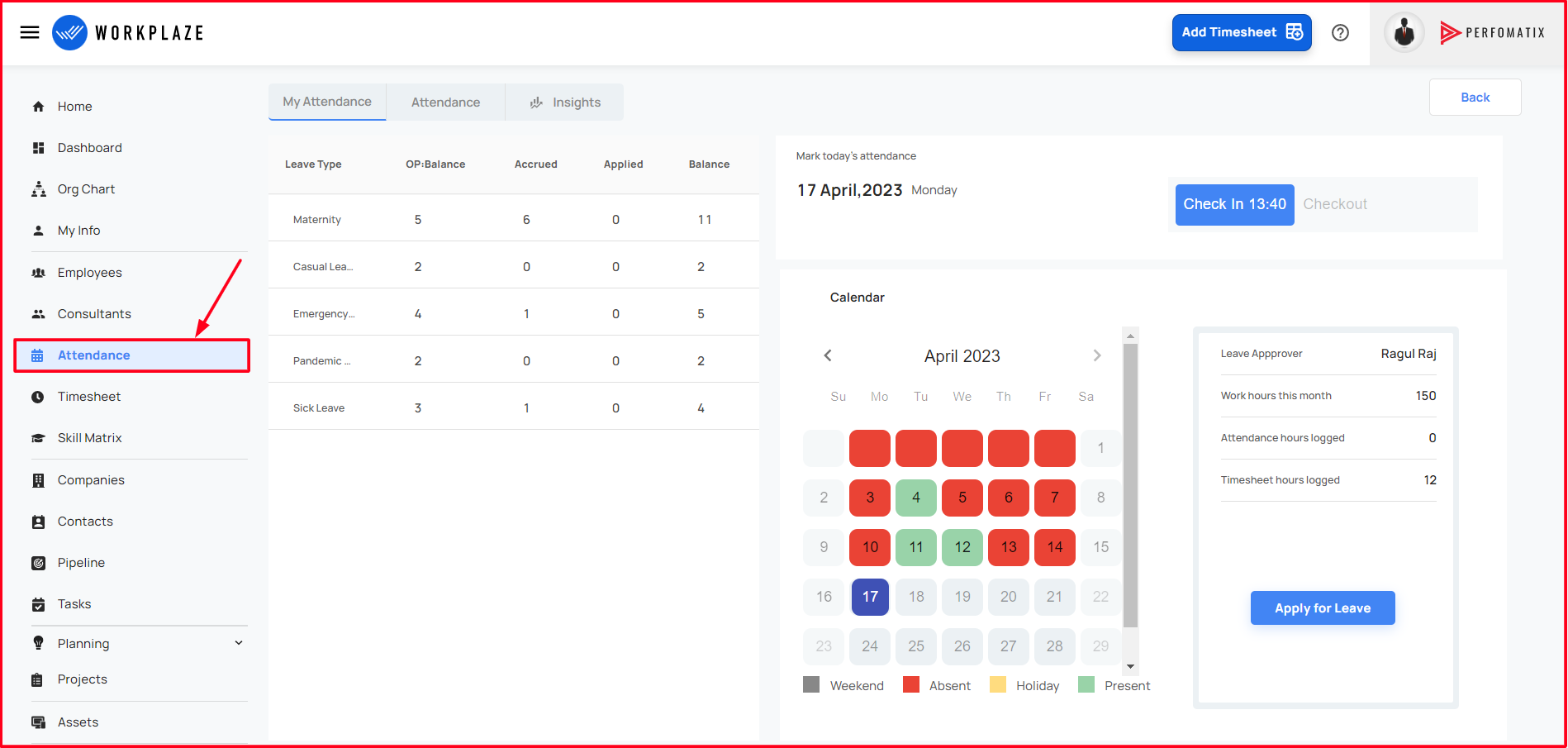Click the Dashboard sidebar icon
Viewport: 1568px width, 748px height.
click(38, 148)
